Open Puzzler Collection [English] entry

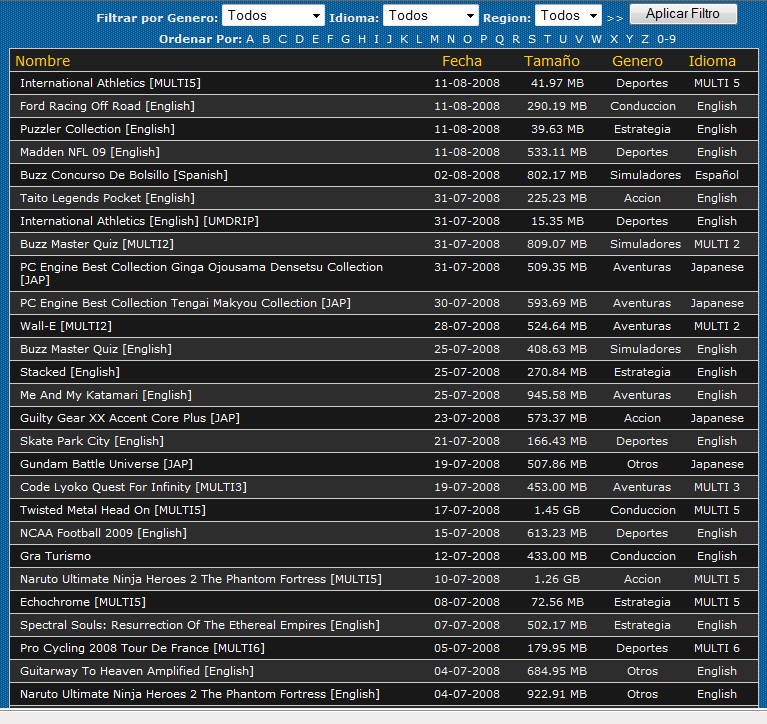tap(97, 129)
